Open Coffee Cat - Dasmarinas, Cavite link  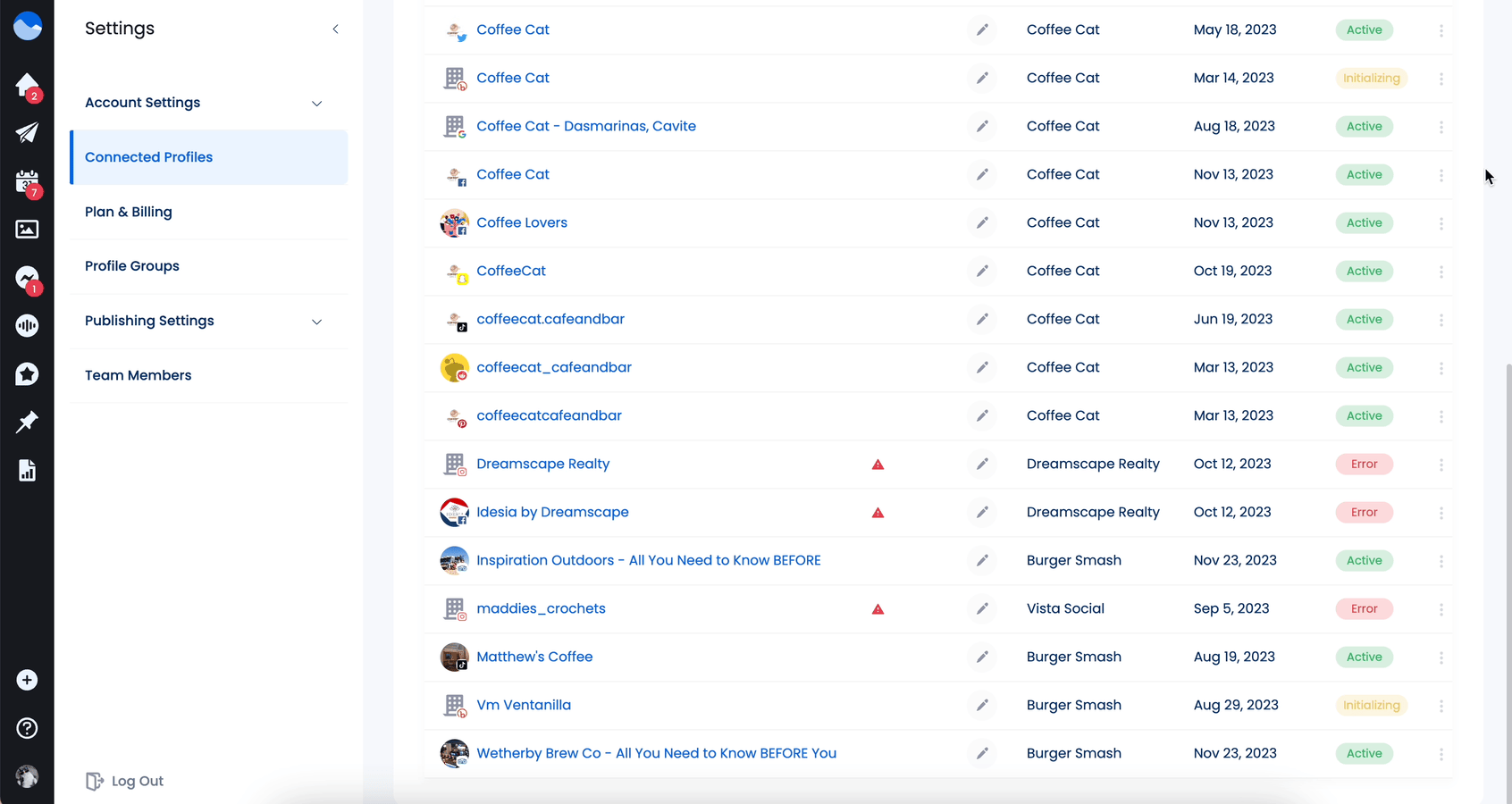pos(586,126)
